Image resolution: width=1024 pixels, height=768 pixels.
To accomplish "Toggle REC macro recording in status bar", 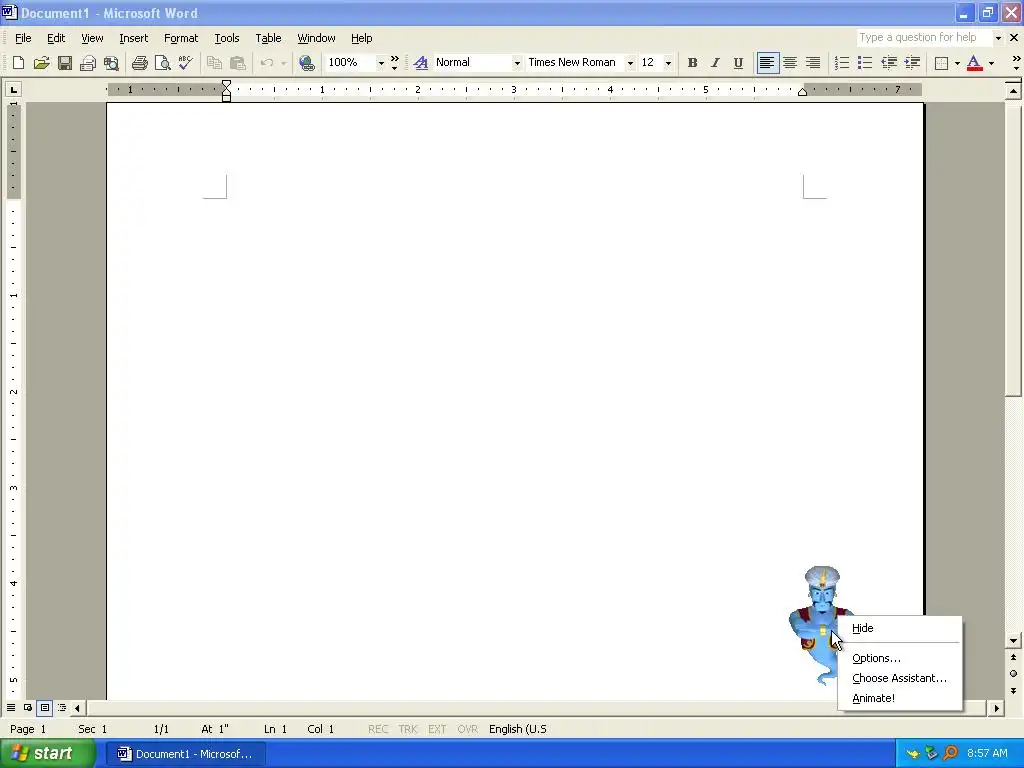I will click(x=378, y=729).
